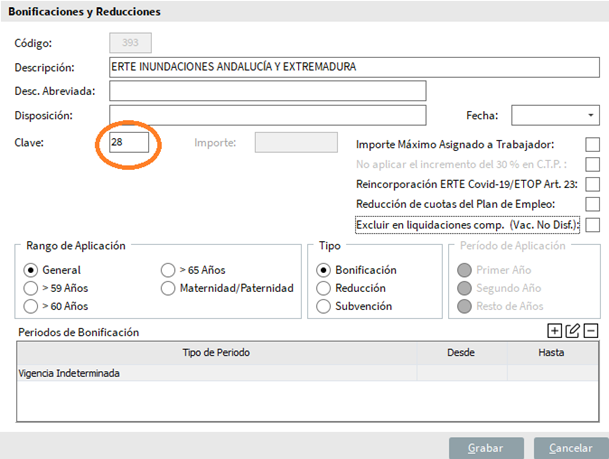Screen dimensions: 609x459
Task: Click the Clave input field
Action: pos(129,142)
